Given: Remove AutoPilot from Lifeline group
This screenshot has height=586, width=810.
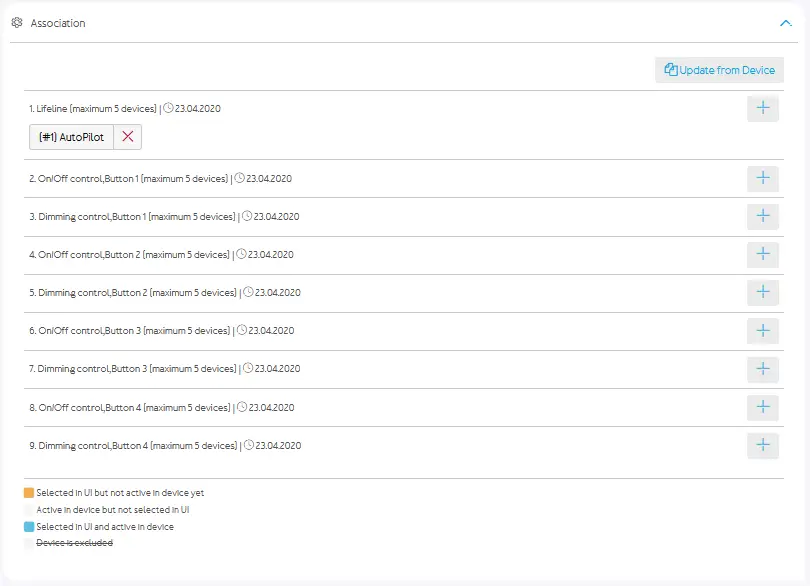Looking at the screenshot, I should [127, 137].
